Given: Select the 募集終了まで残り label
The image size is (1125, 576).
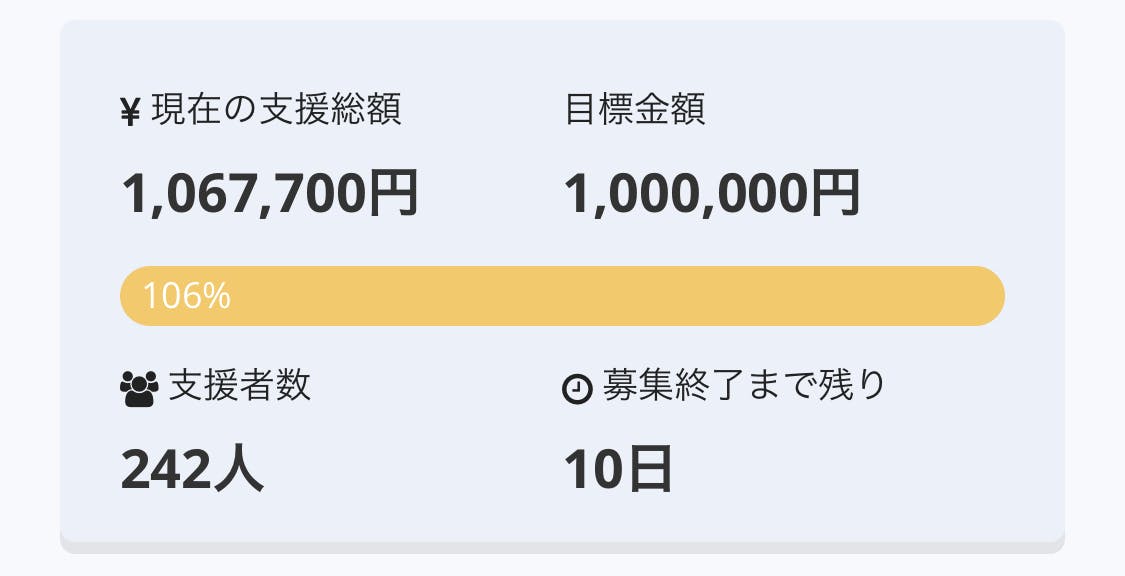Looking at the screenshot, I should click(744, 386).
